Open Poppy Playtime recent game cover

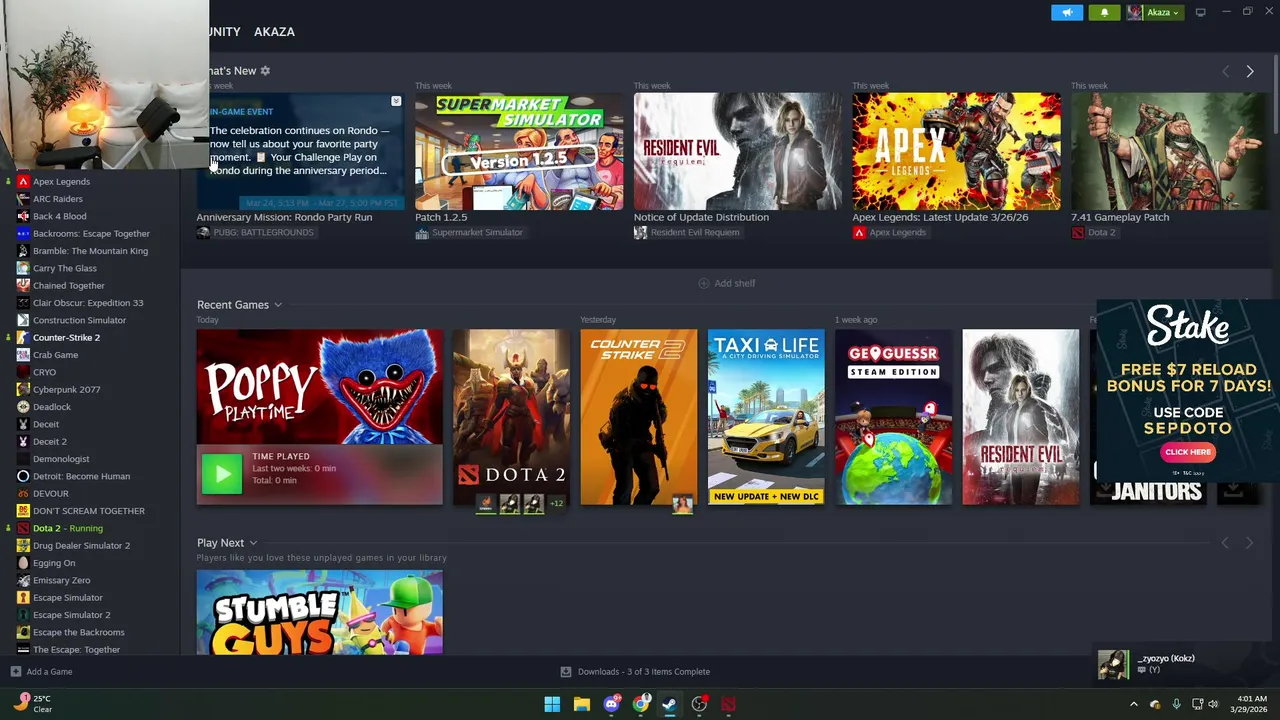point(319,387)
